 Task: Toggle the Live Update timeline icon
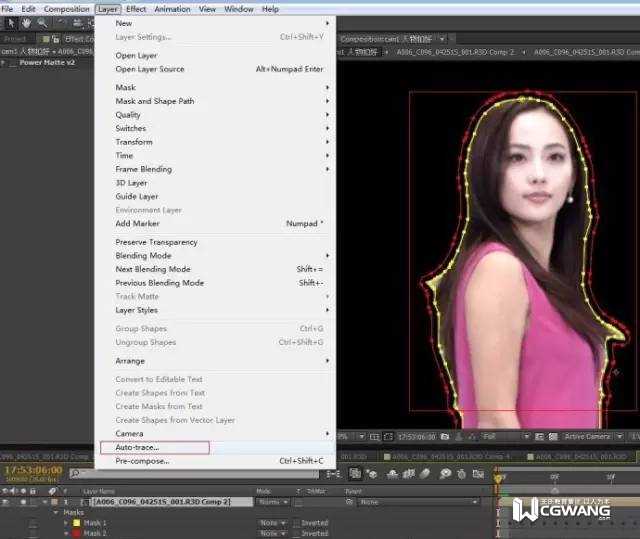pos(355,473)
